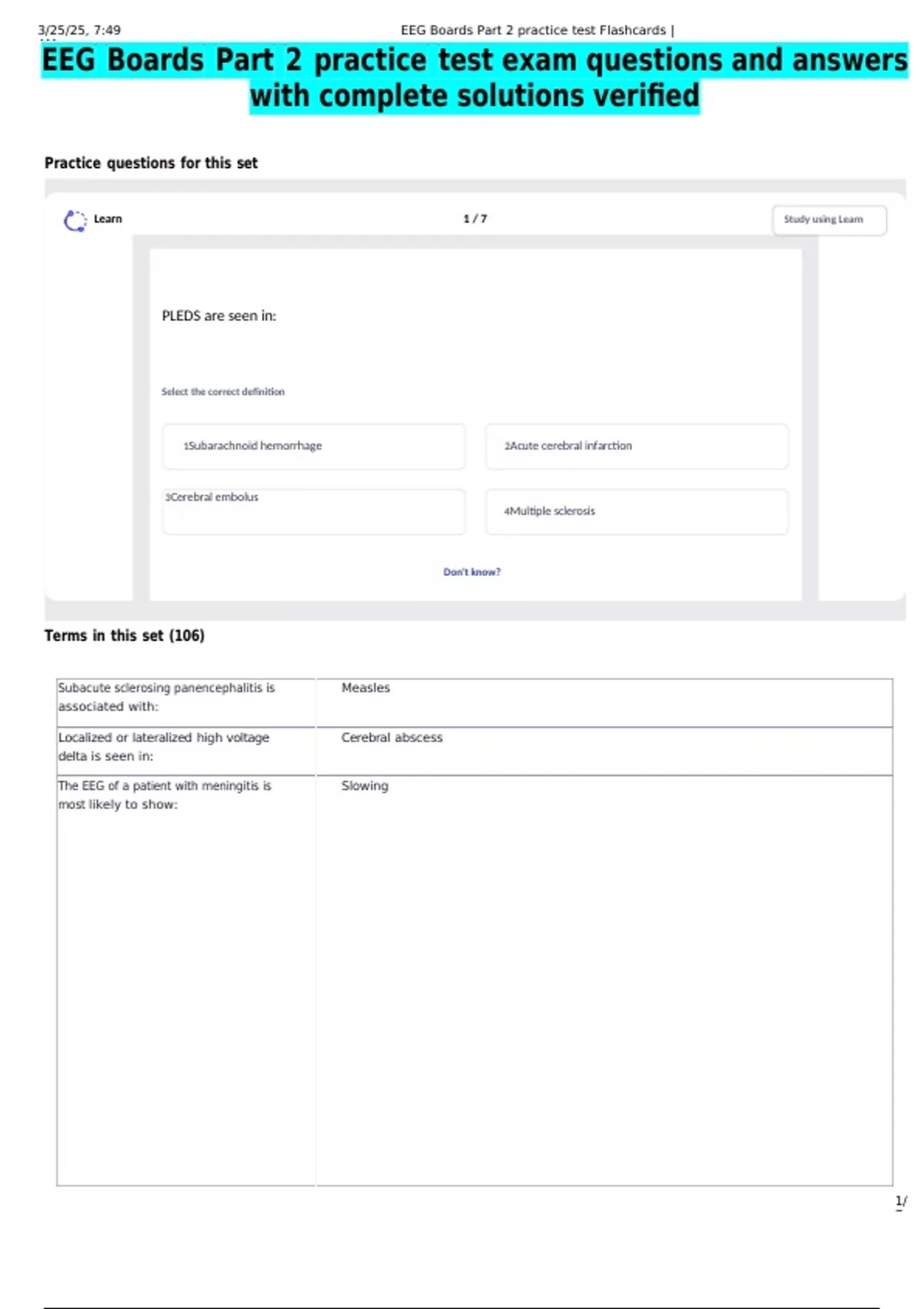This screenshot has height=1309, width=924.
Task: Click the highlighted EEG Boards title heading
Action: [x=474, y=79]
